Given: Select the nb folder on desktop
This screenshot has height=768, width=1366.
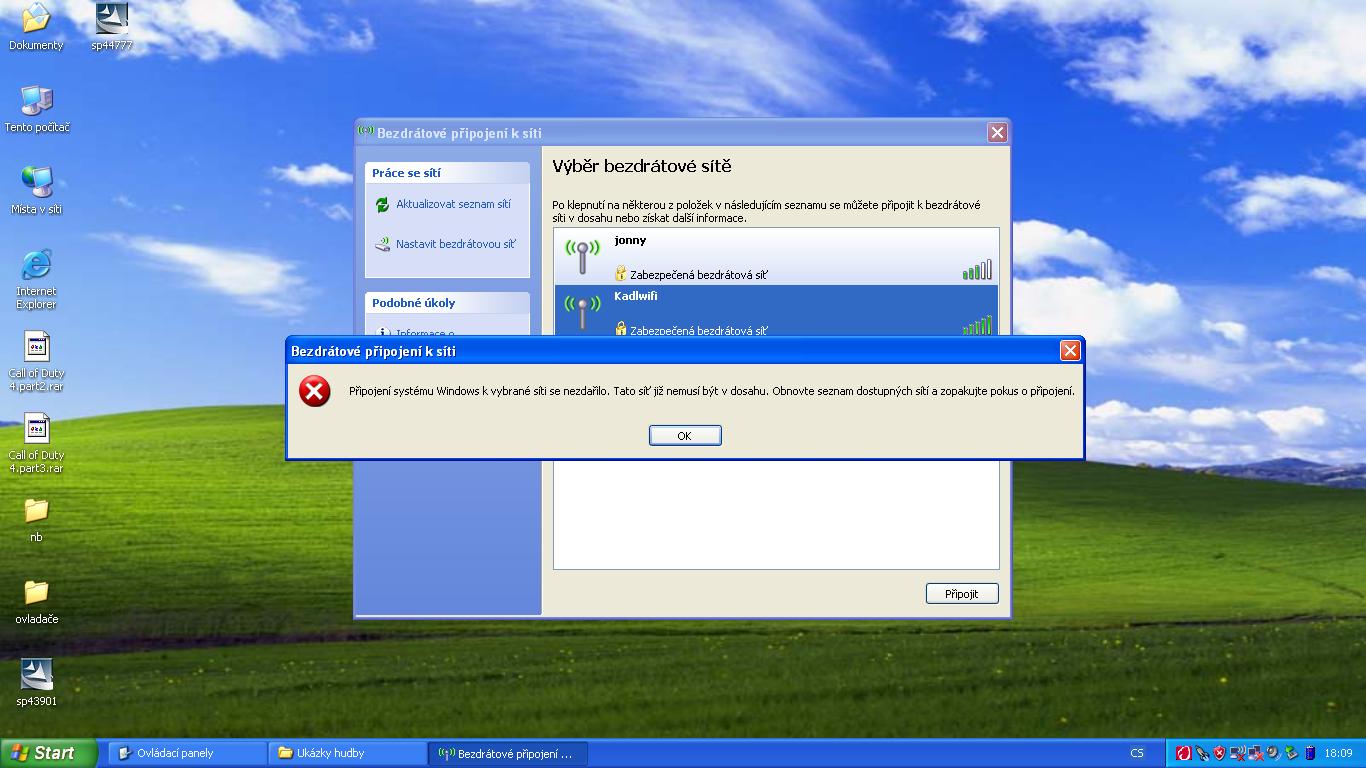Looking at the screenshot, I should pos(36,520).
